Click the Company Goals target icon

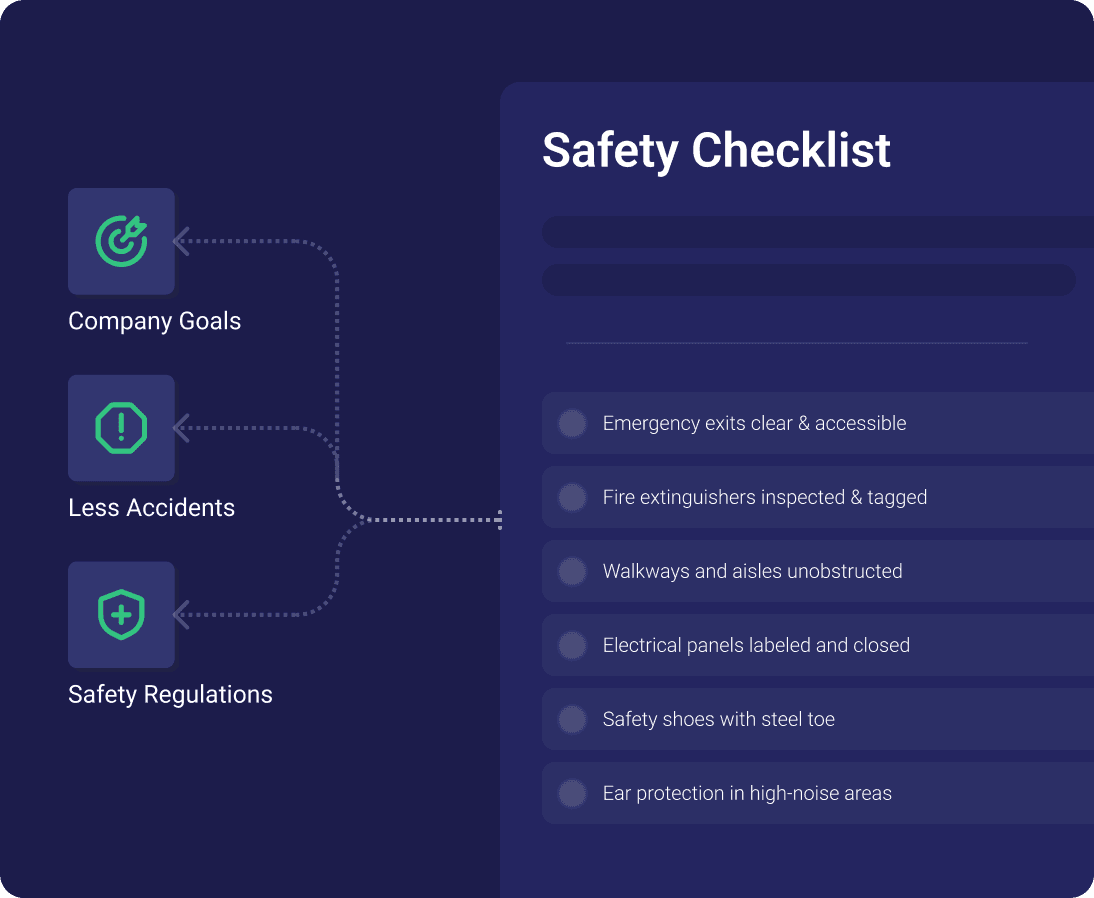121,241
